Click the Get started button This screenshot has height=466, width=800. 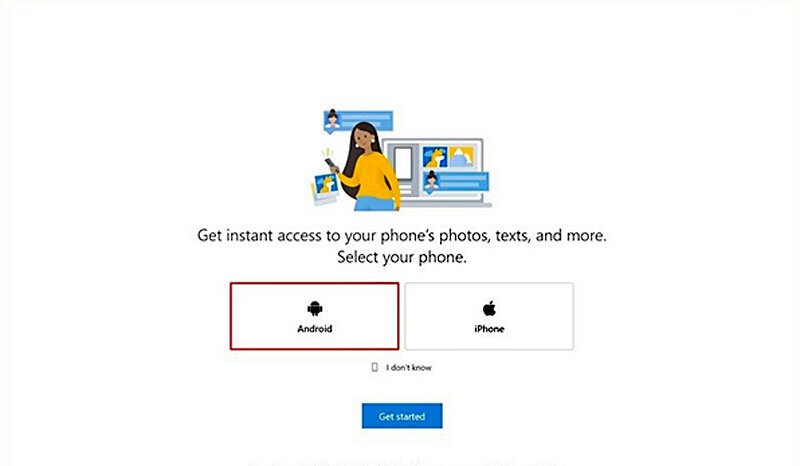[x=402, y=416]
